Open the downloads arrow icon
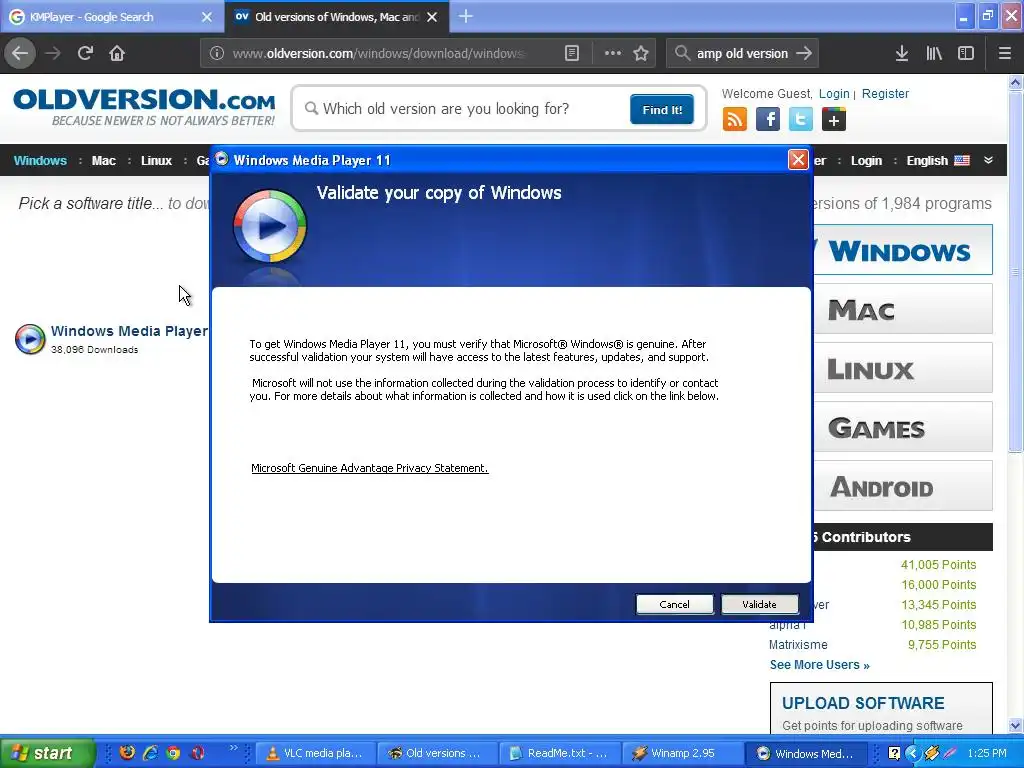 point(902,53)
